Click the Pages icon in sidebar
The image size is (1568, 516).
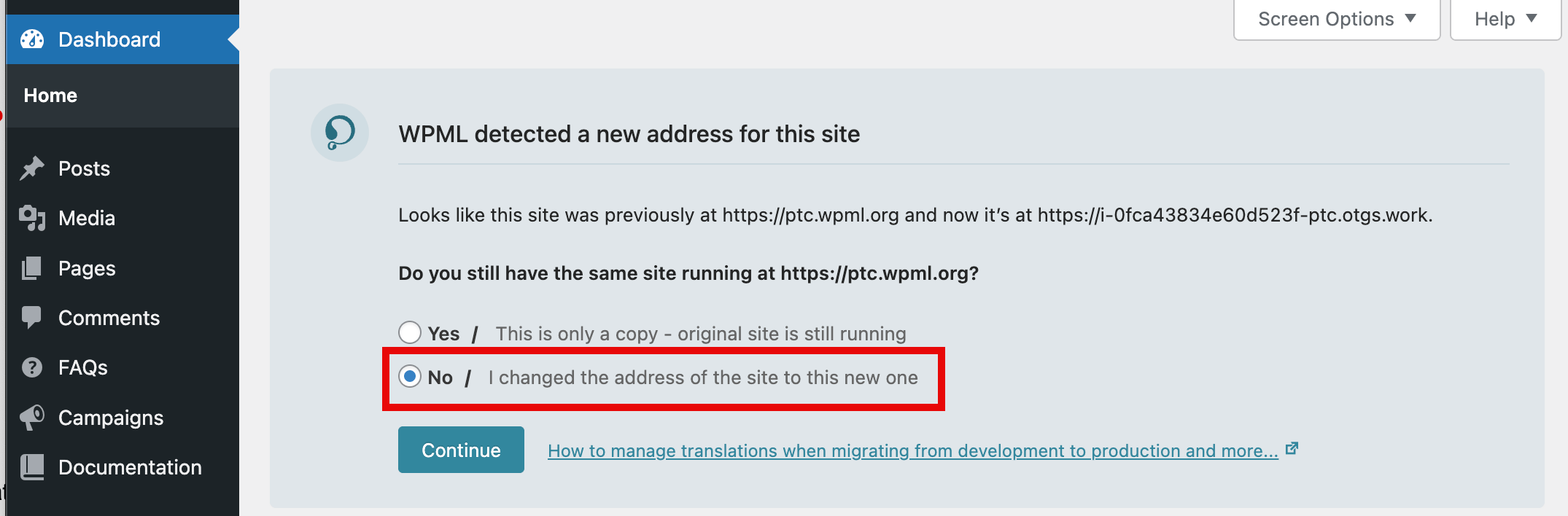coord(32,268)
